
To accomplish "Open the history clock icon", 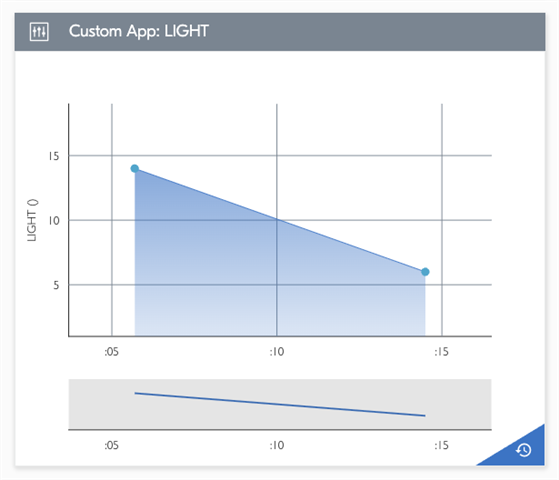I will point(523,450).
